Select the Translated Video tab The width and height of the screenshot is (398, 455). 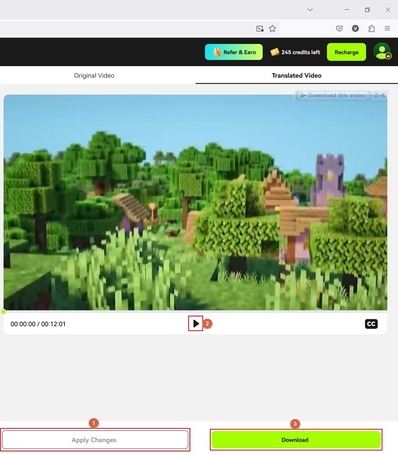point(296,76)
